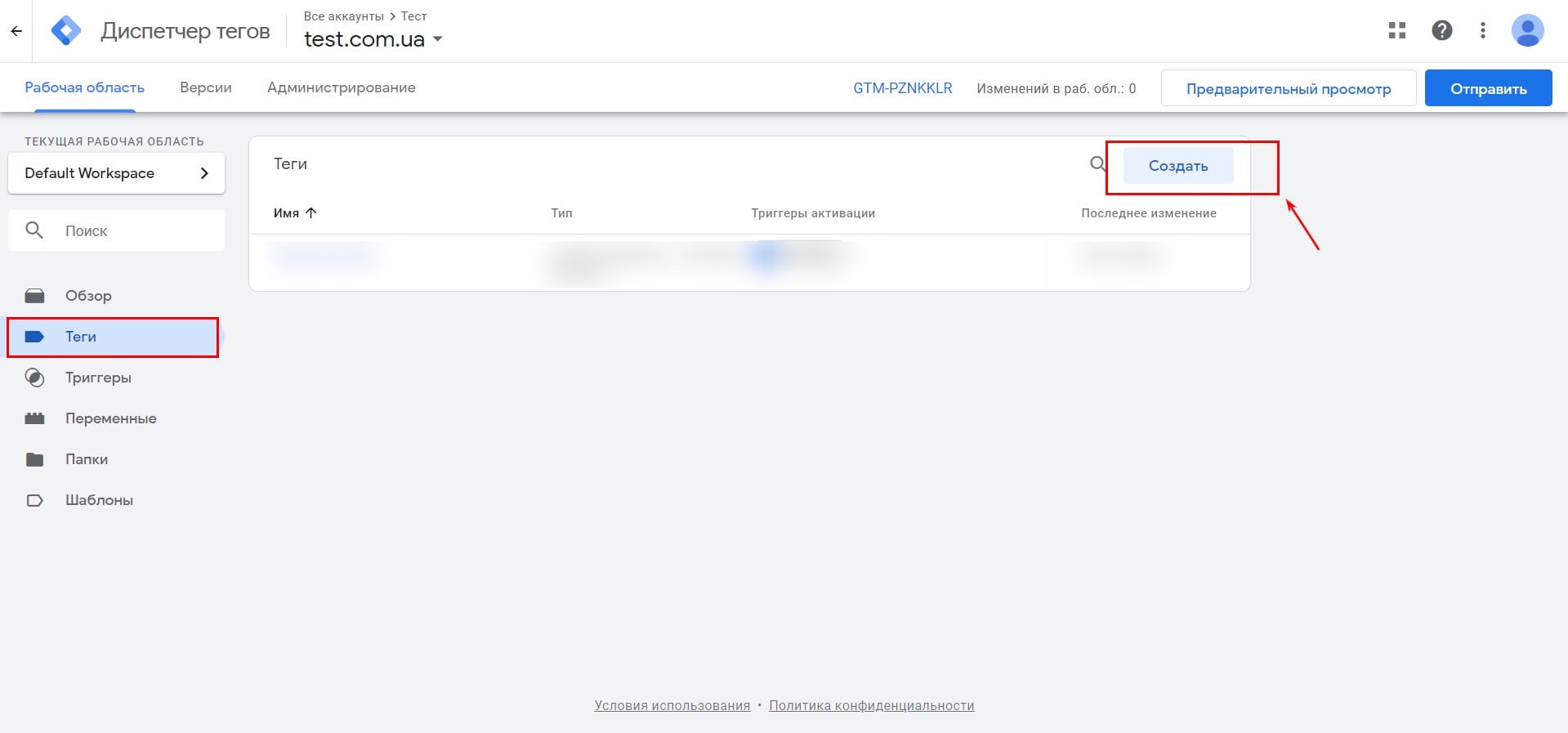Expand the test.com.ua container dropdown

click(x=438, y=39)
